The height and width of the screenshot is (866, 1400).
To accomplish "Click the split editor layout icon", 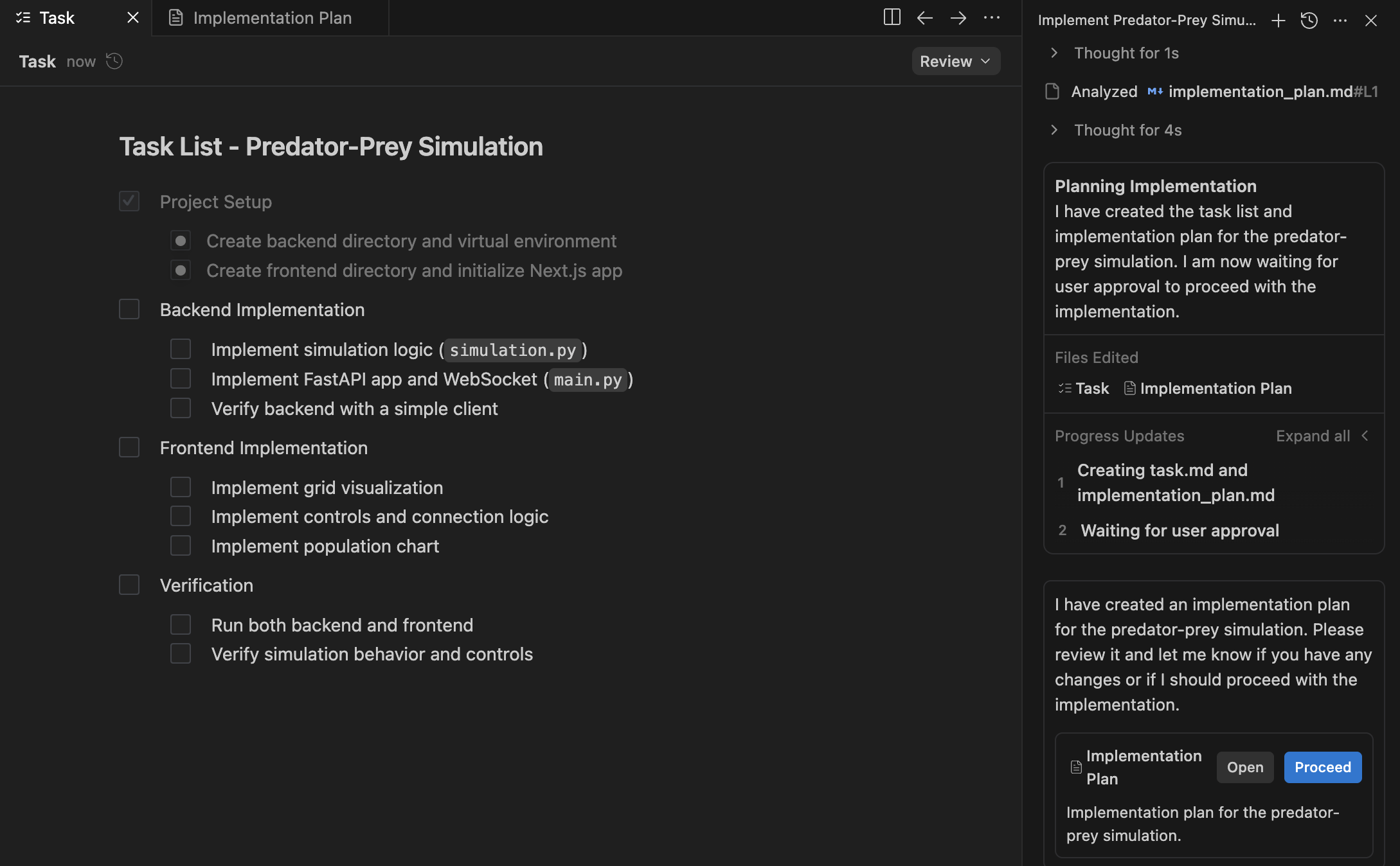I will tap(892, 17).
